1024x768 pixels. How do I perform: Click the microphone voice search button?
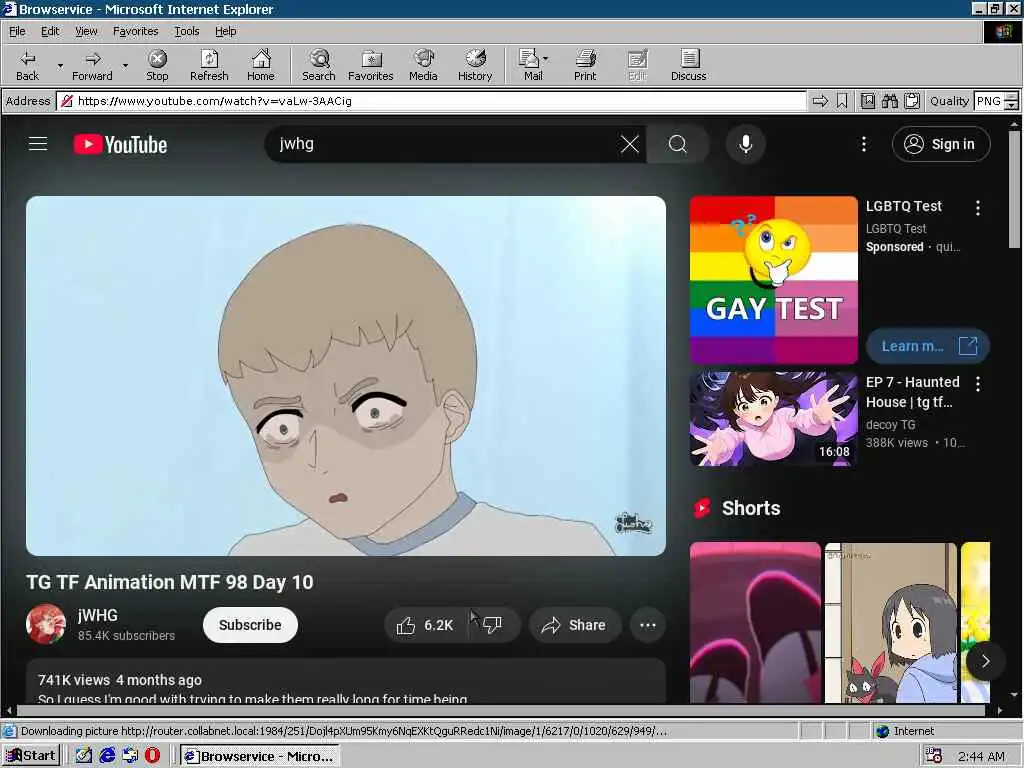tap(745, 144)
